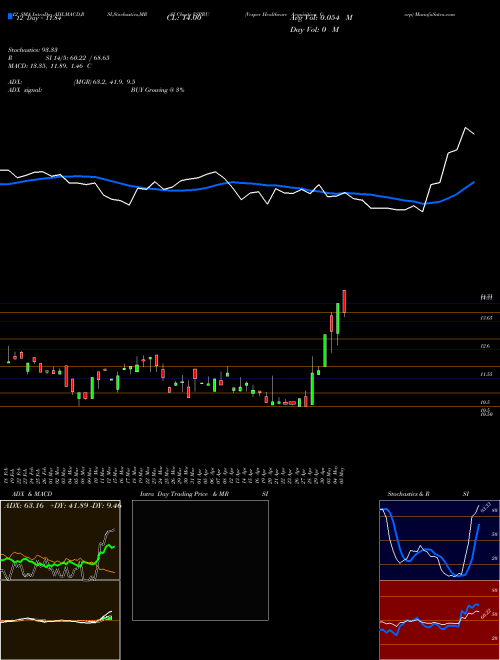Click the empty intraday trading price chart box
Image resolution: width=500 pixels, height=660 pixels.
(x=200, y=560)
